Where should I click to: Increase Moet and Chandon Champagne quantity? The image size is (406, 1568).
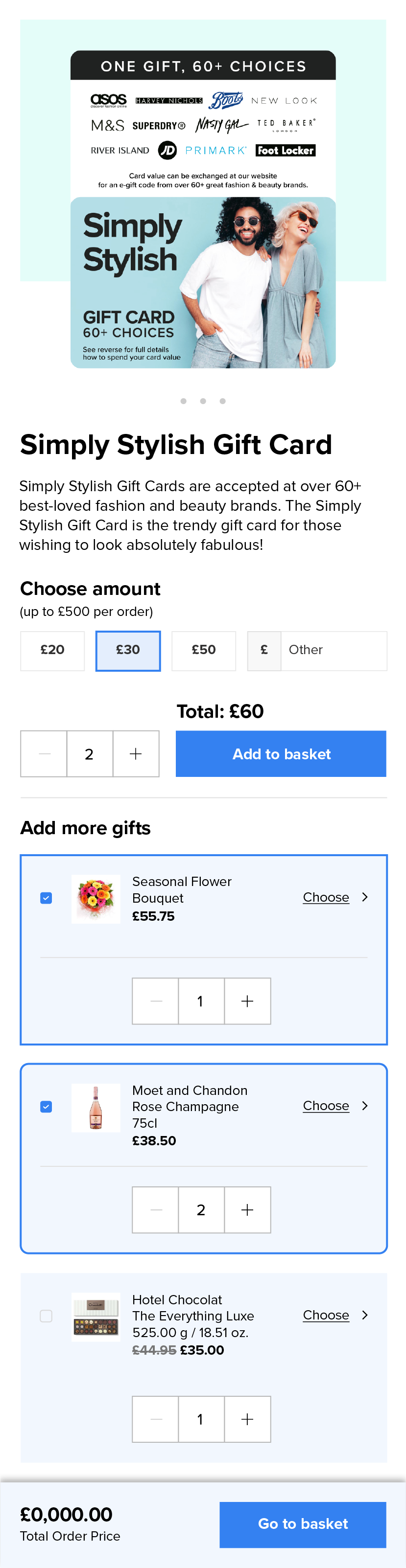[x=247, y=1209]
